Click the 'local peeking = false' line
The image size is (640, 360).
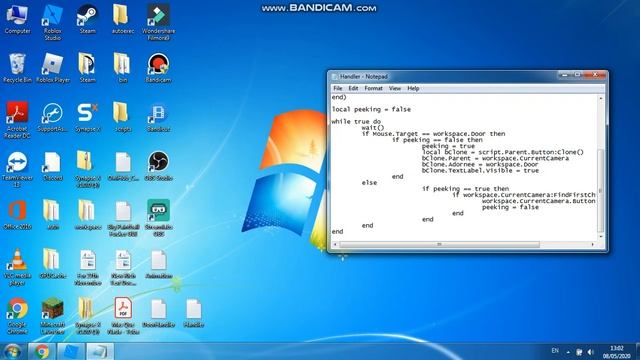(x=371, y=109)
